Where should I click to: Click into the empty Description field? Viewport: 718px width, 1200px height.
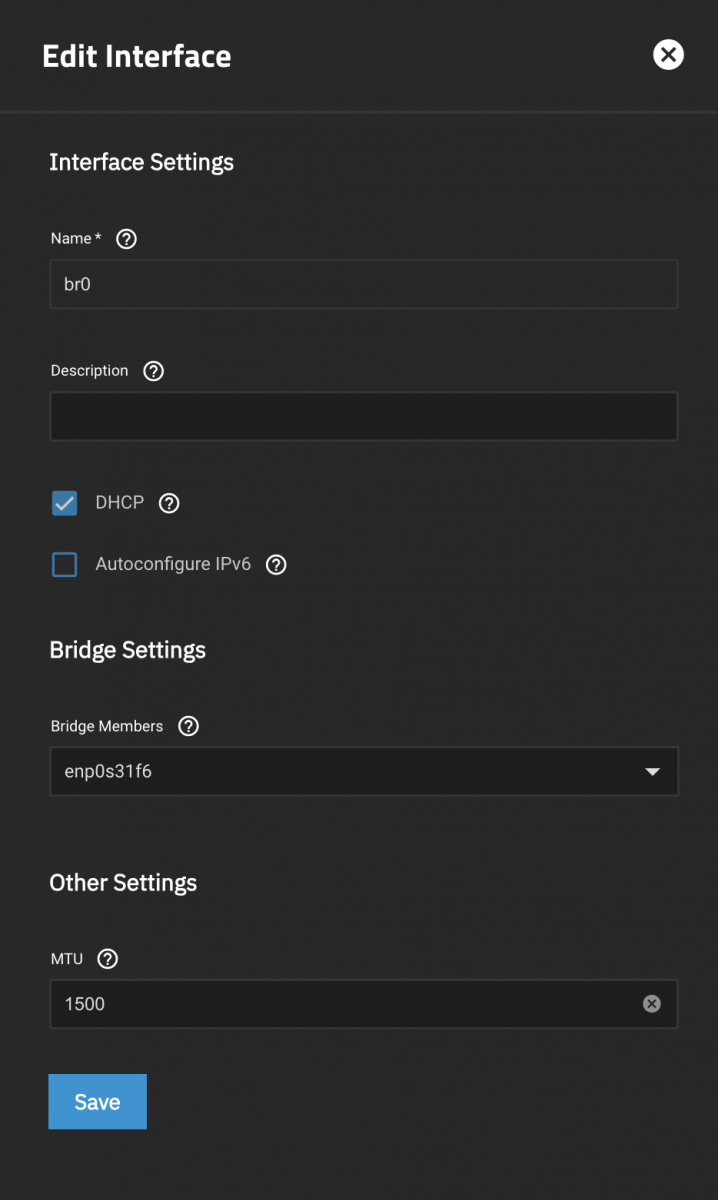pyautogui.click(x=364, y=416)
